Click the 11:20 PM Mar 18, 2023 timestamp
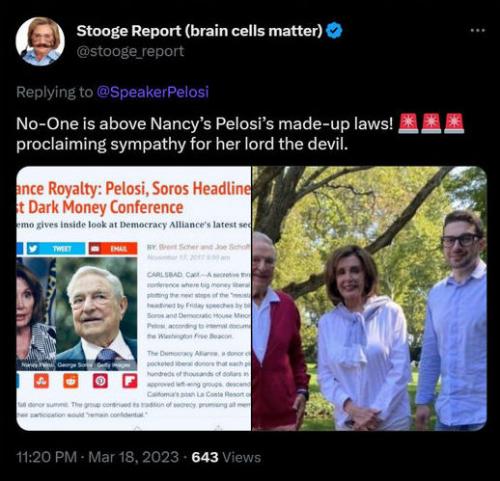500x481 pixels. (x=97, y=457)
